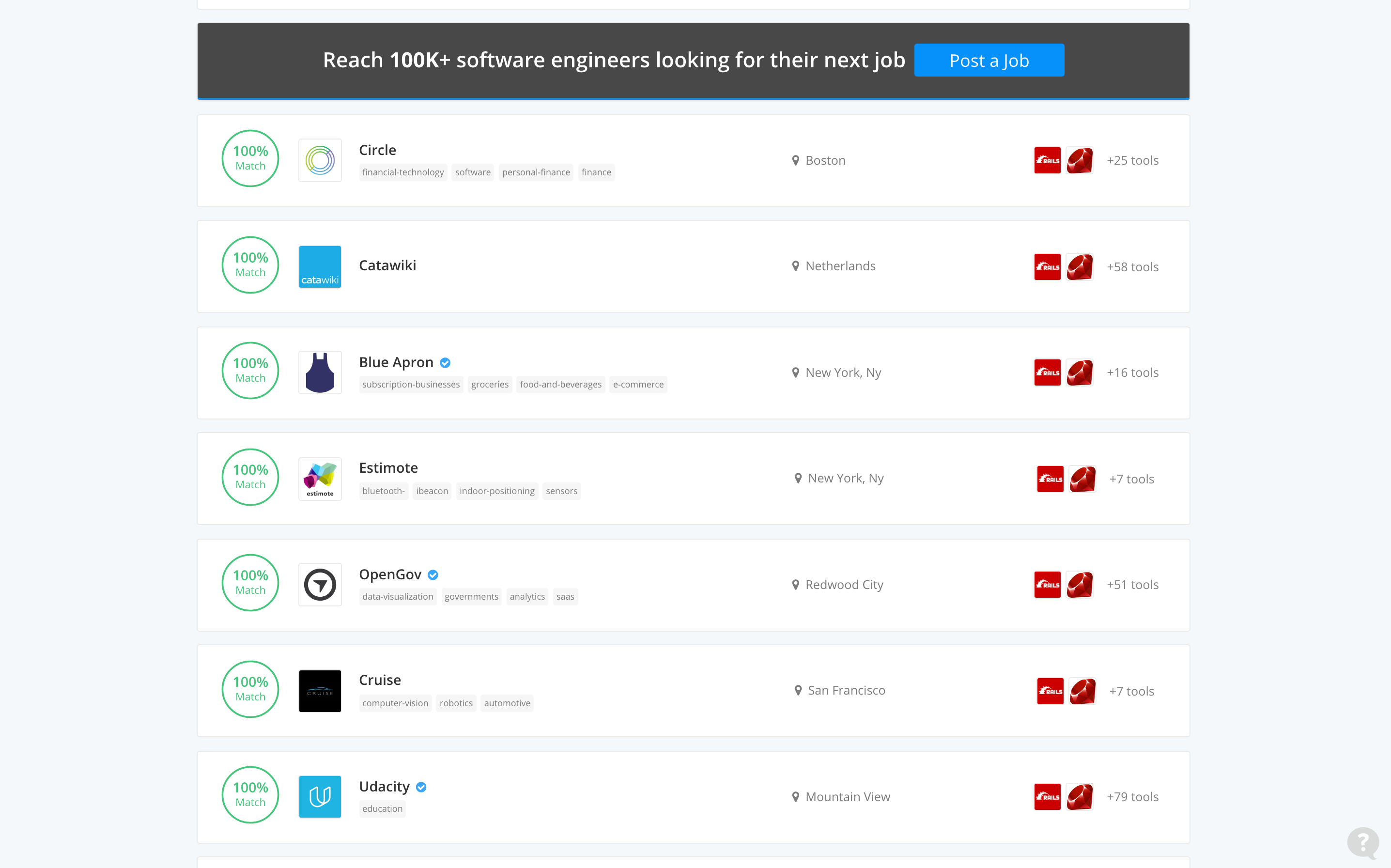Select the financial-technology tag
The height and width of the screenshot is (868, 1391).
tap(403, 172)
